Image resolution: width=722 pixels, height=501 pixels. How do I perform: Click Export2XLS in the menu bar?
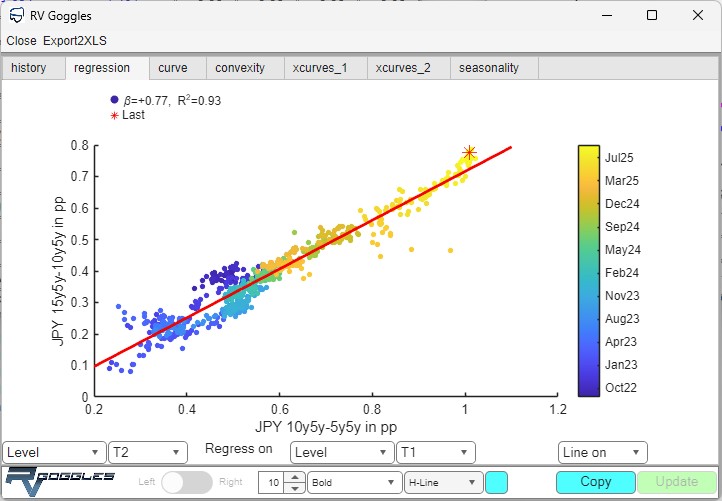pos(75,41)
